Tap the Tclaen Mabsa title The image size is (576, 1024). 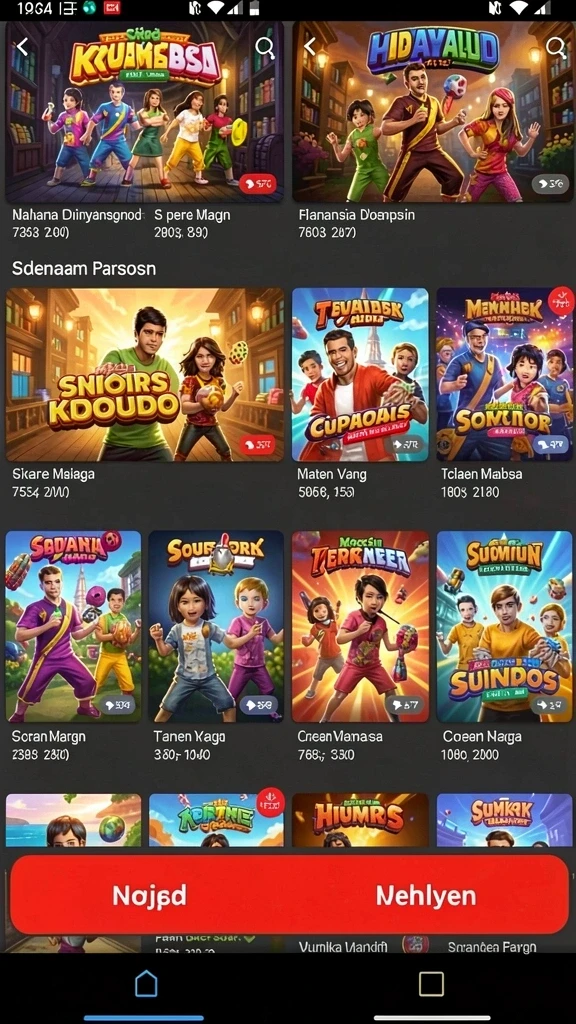[482, 474]
